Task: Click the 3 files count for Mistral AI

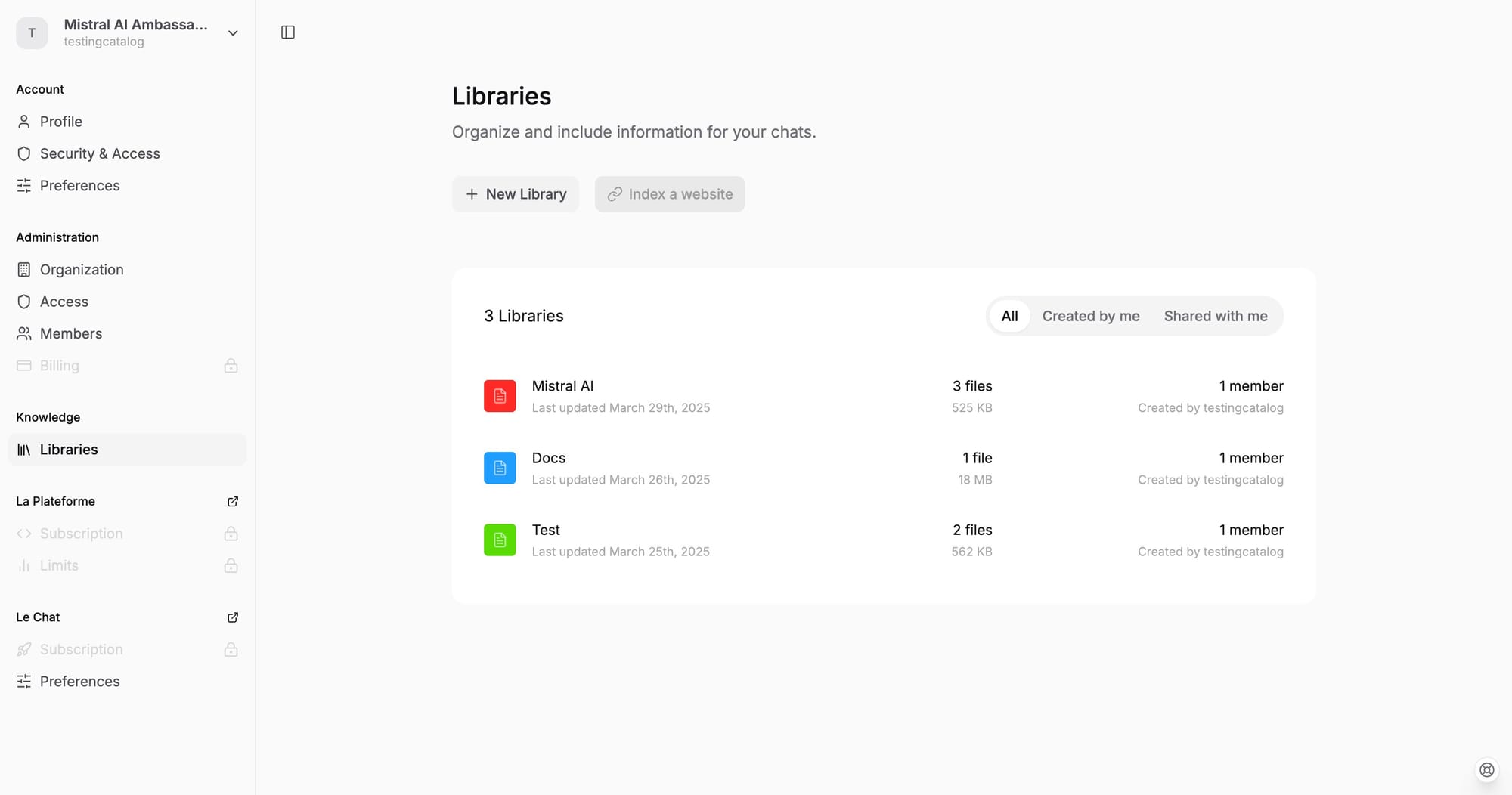Action: click(x=972, y=386)
